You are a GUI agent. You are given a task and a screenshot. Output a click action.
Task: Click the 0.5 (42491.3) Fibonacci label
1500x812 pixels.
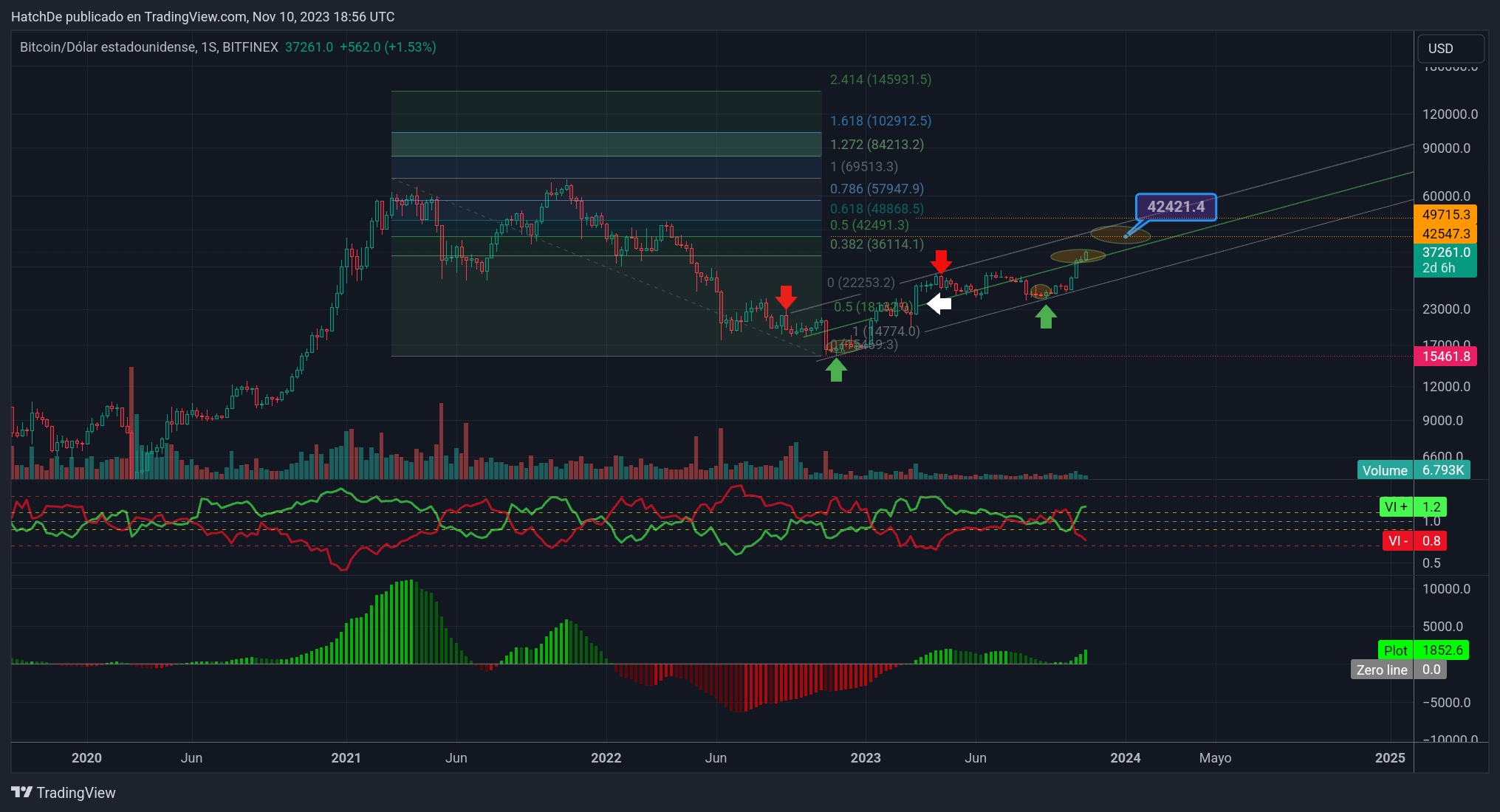tap(869, 224)
